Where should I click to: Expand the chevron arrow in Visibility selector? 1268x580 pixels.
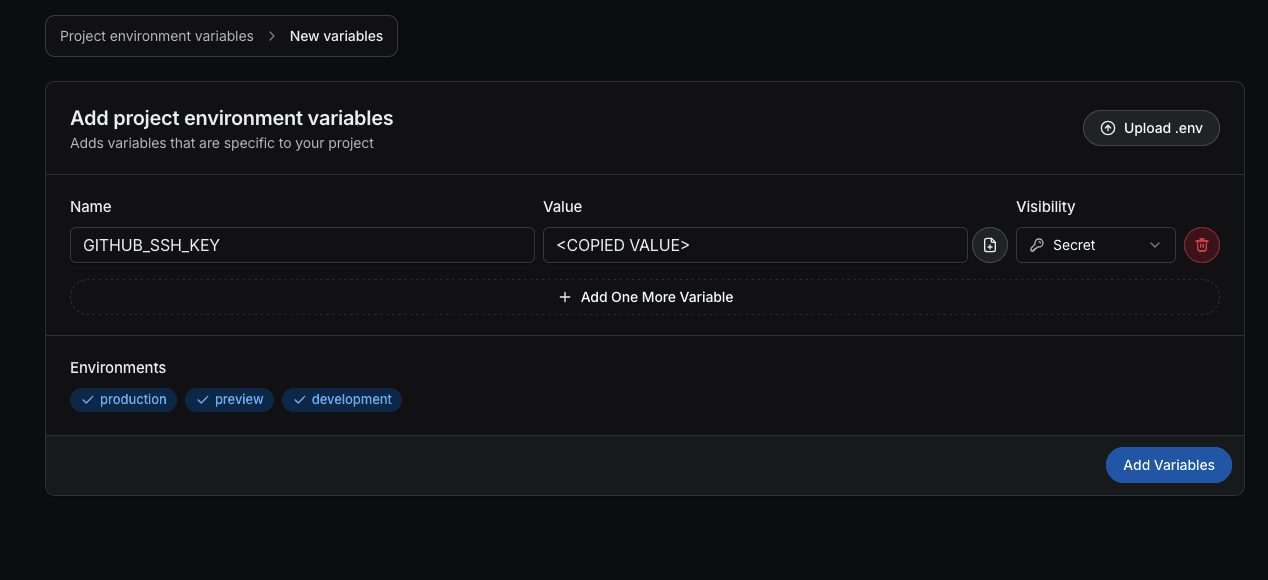click(x=1155, y=245)
